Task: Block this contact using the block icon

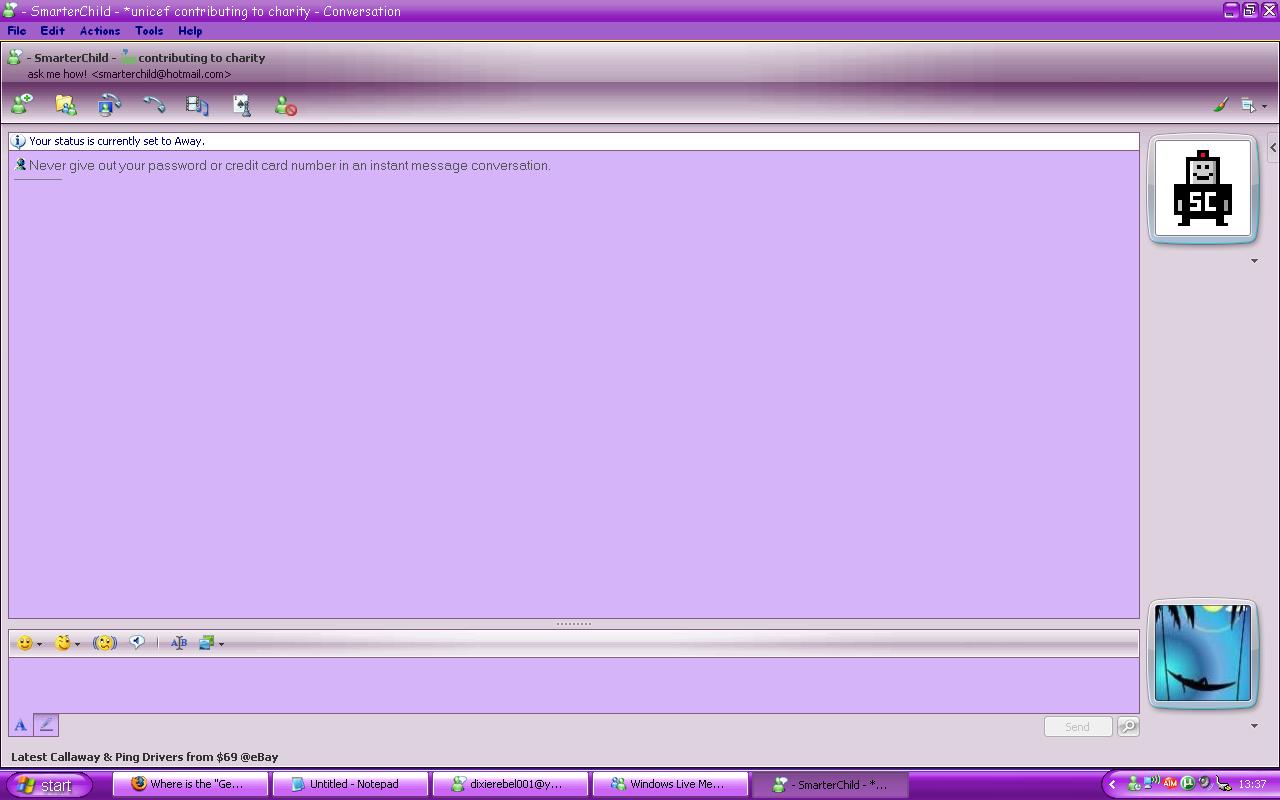Action: point(286,106)
